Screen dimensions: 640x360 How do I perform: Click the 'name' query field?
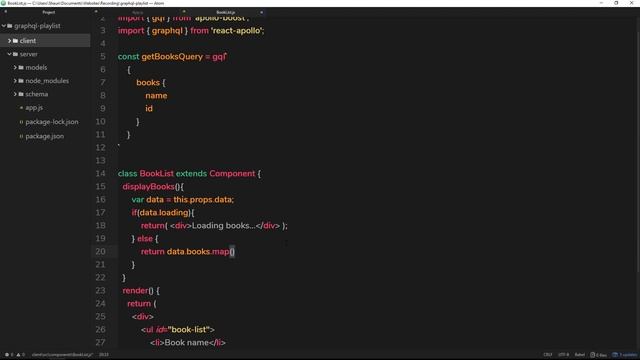click(x=156, y=96)
